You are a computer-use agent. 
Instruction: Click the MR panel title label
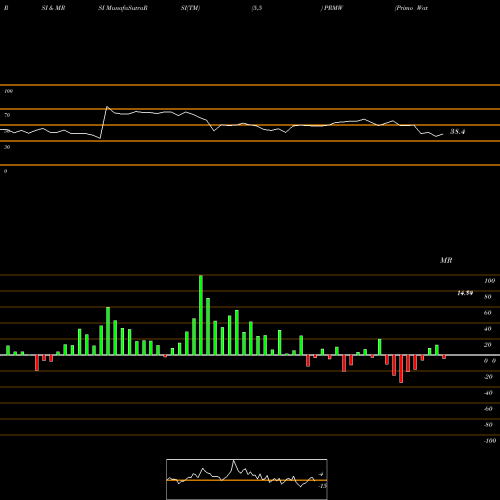click(446, 260)
